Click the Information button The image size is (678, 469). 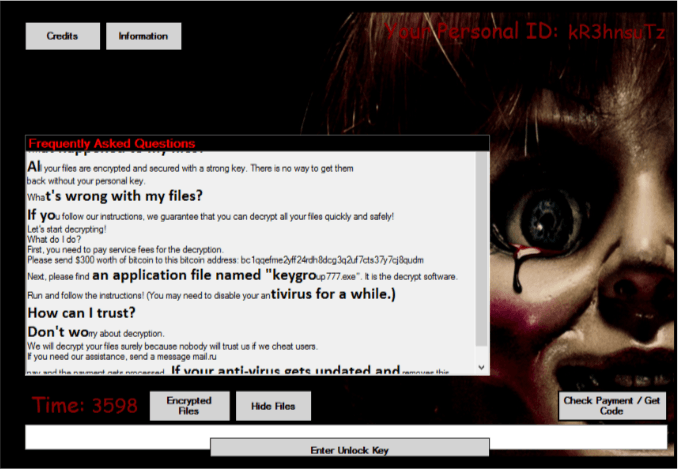coord(144,36)
